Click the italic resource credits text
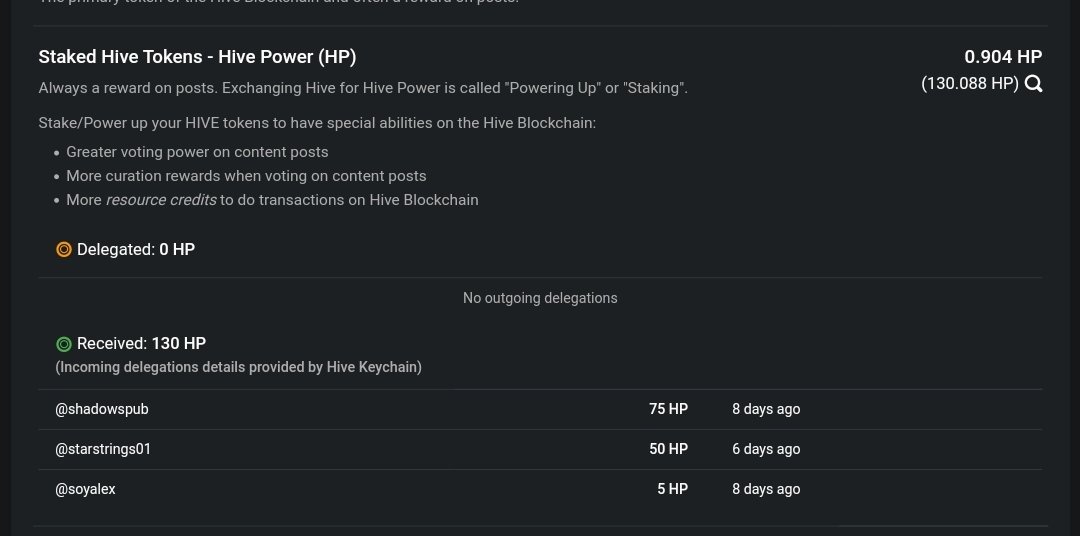 click(x=160, y=200)
